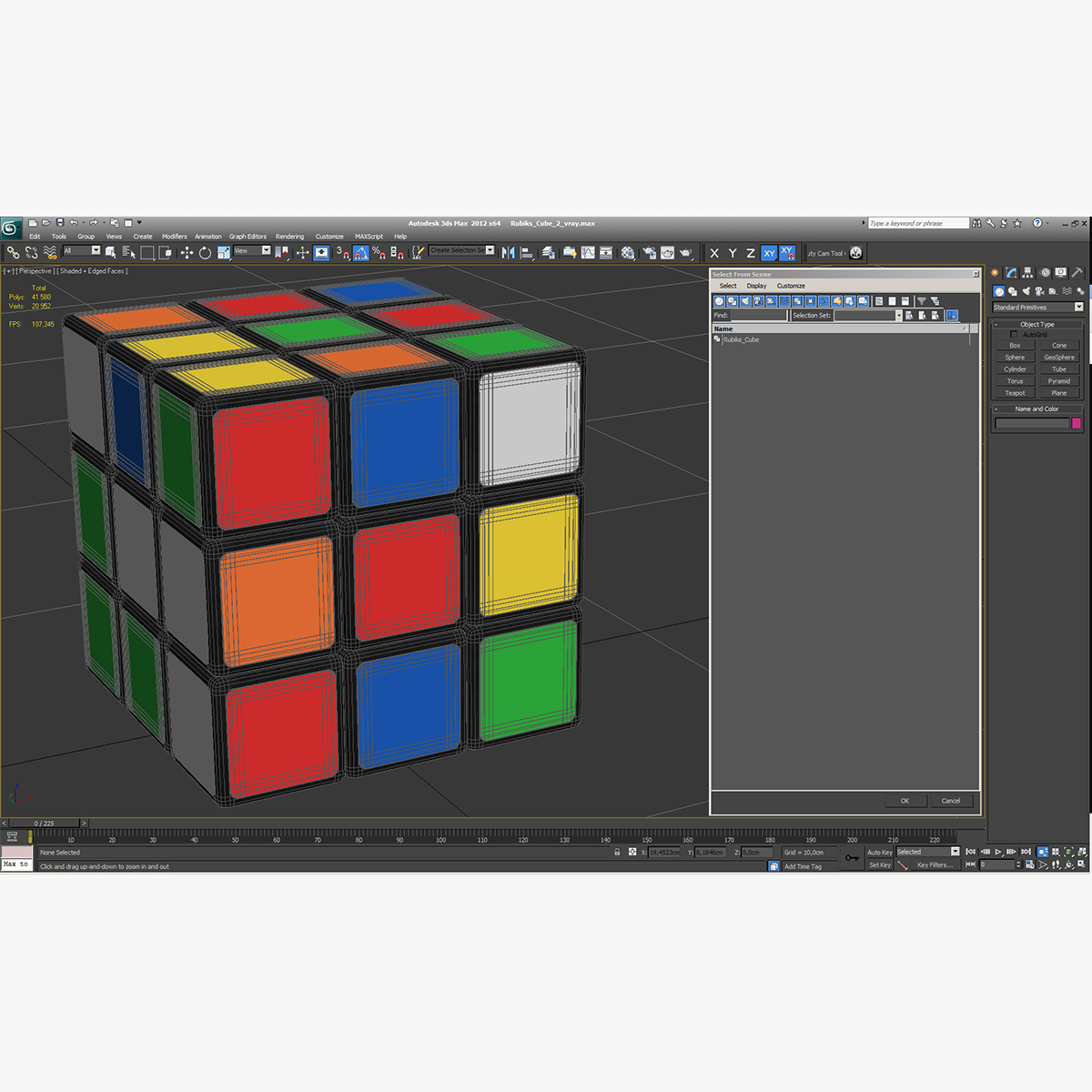Open Key Filters button
1092x1092 pixels.
click(935, 864)
